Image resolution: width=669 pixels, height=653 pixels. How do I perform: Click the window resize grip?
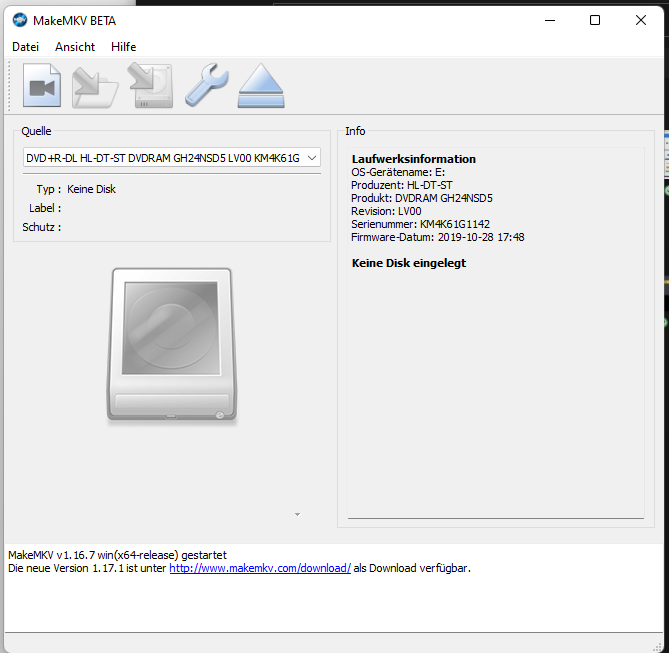pos(658,647)
